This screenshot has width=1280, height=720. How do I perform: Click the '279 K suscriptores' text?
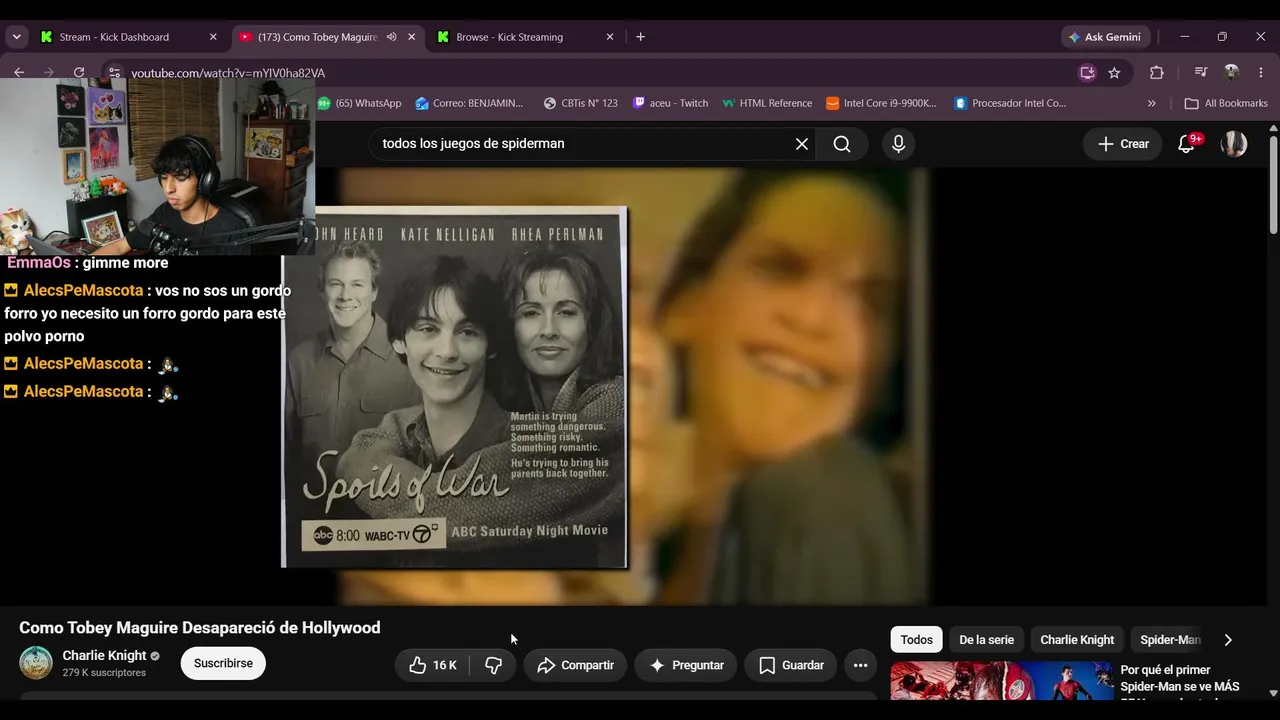pyautogui.click(x=104, y=673)
